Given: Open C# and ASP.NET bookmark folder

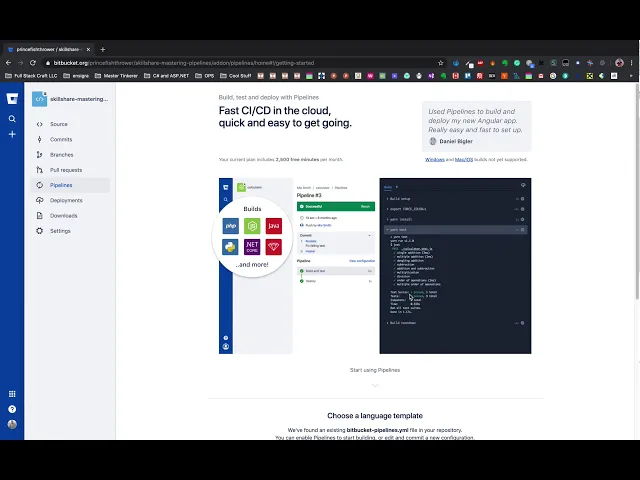Looking at the screenshot, I should click(x=167, y=76).
